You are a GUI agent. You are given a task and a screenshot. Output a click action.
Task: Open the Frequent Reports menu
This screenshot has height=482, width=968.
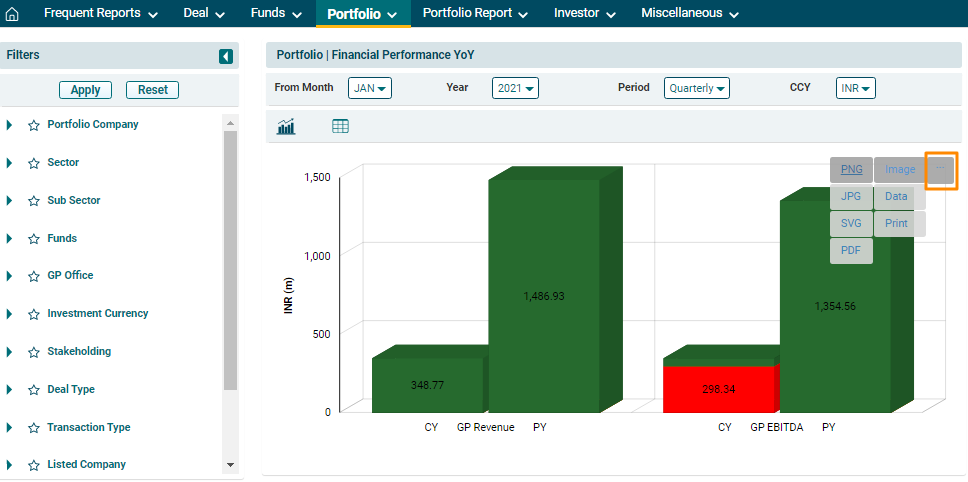tap(100, 14)
